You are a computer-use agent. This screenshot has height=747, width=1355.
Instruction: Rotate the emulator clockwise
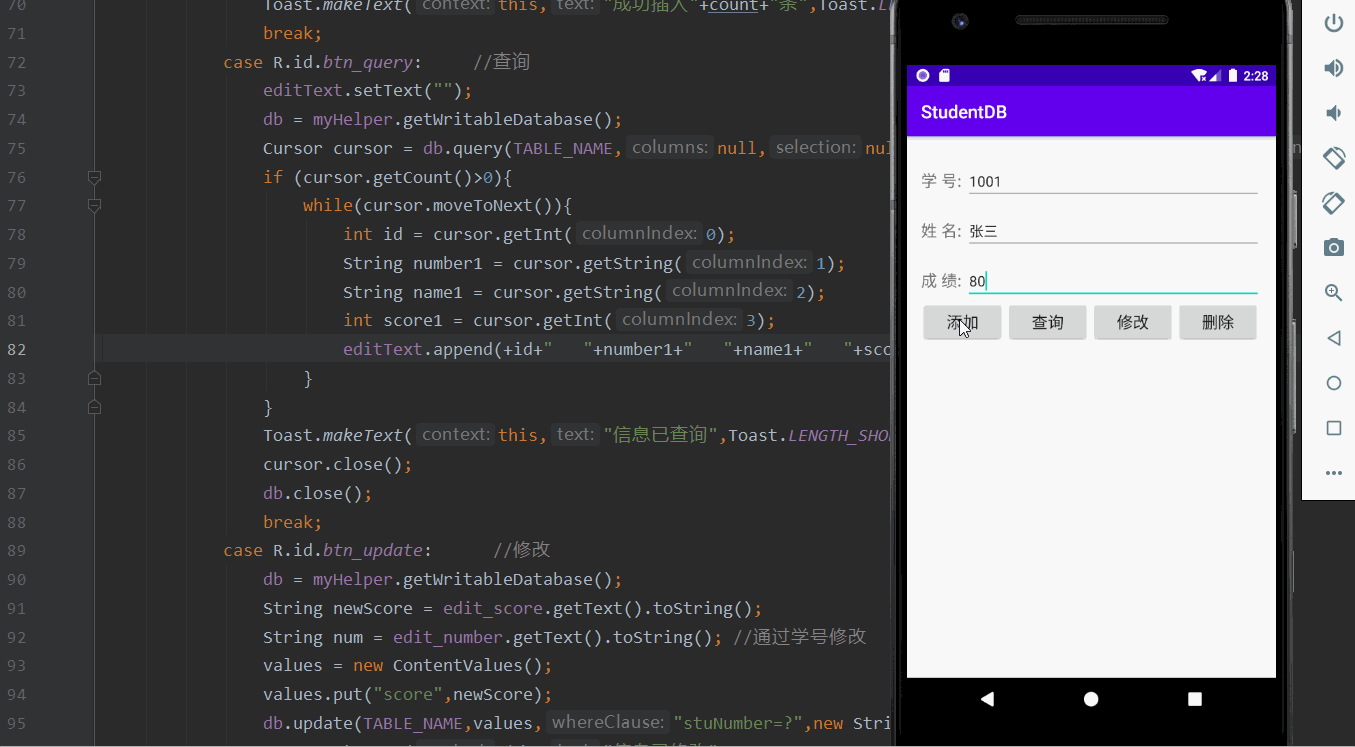pyautogui.click(x=1333, y=202)
